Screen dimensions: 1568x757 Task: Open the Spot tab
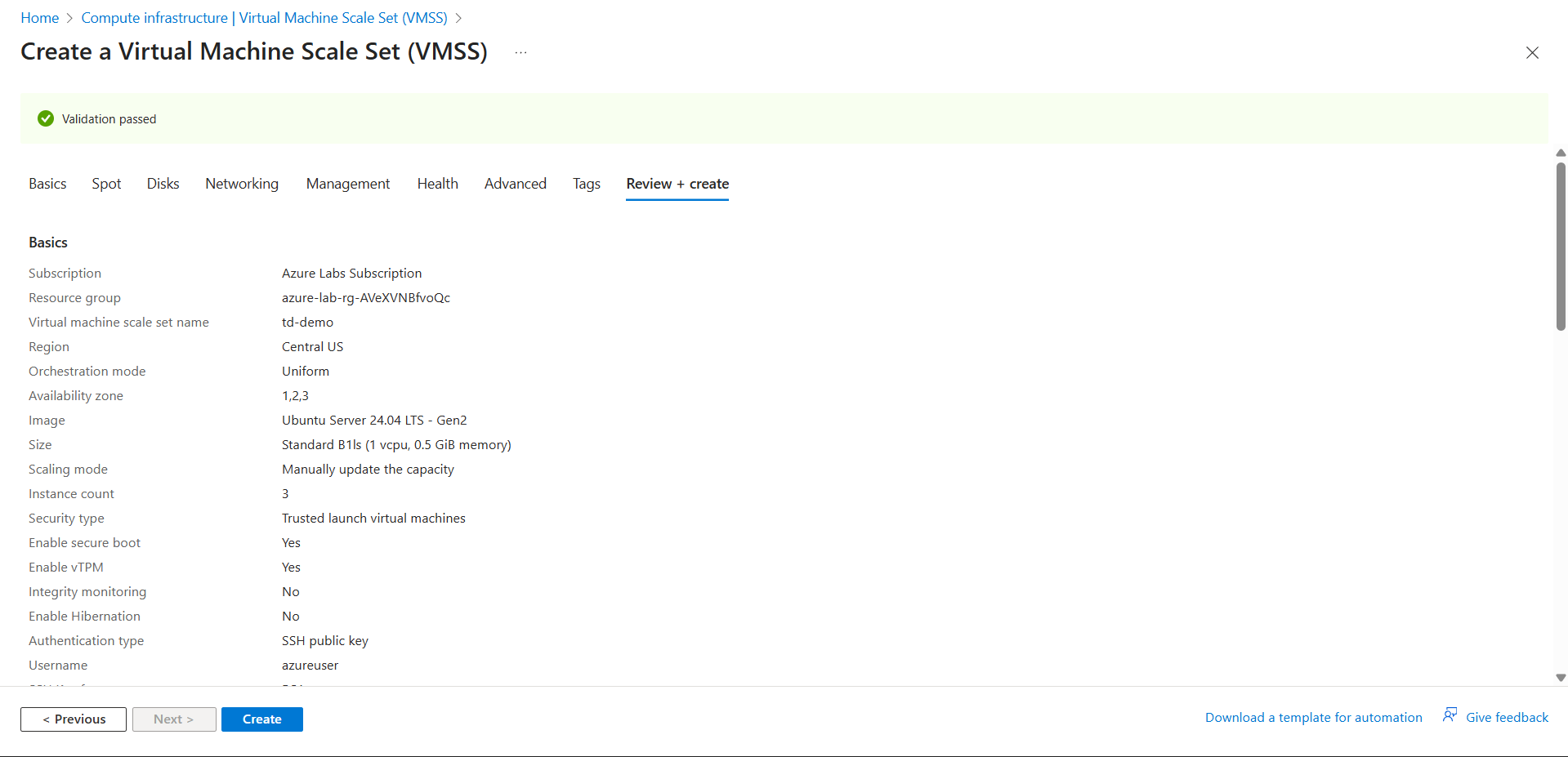pos(106,184)
